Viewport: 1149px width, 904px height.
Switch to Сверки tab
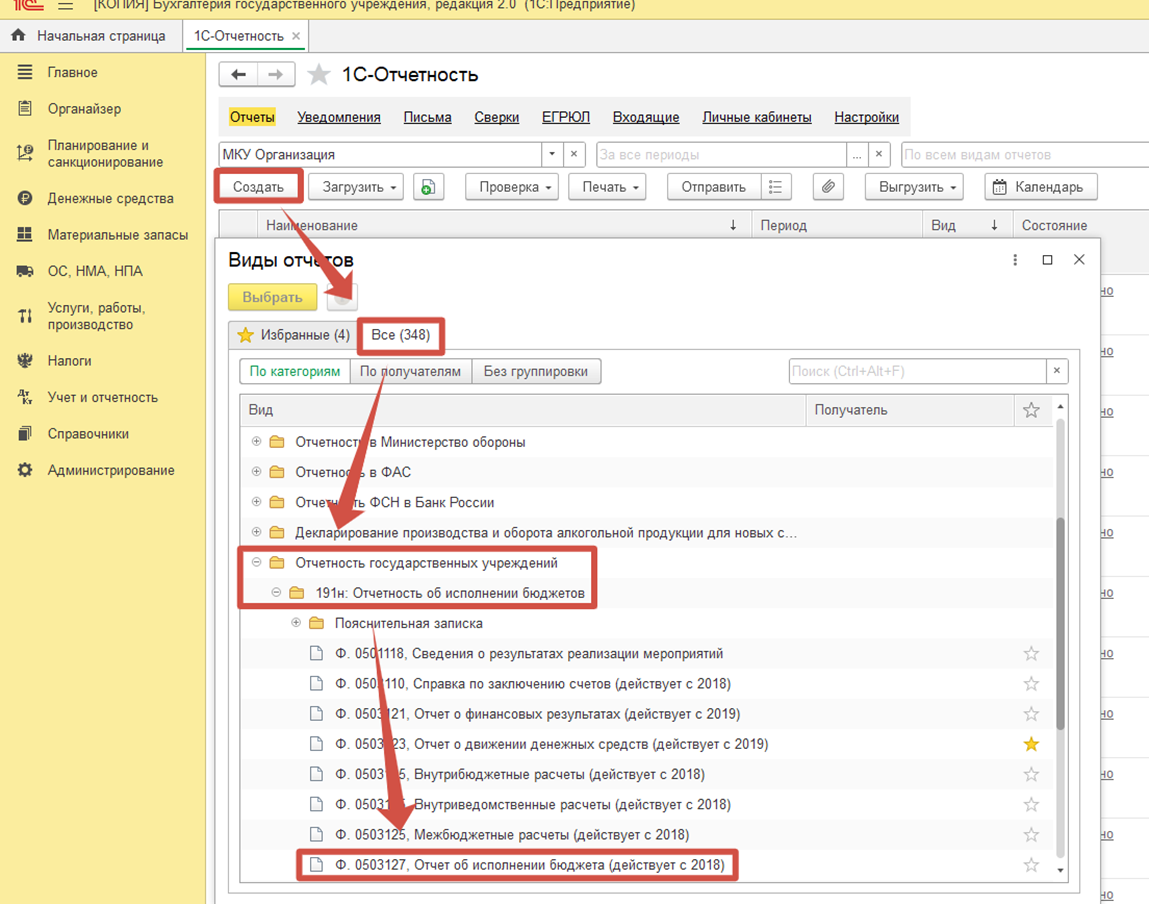[x=496, y=117]
